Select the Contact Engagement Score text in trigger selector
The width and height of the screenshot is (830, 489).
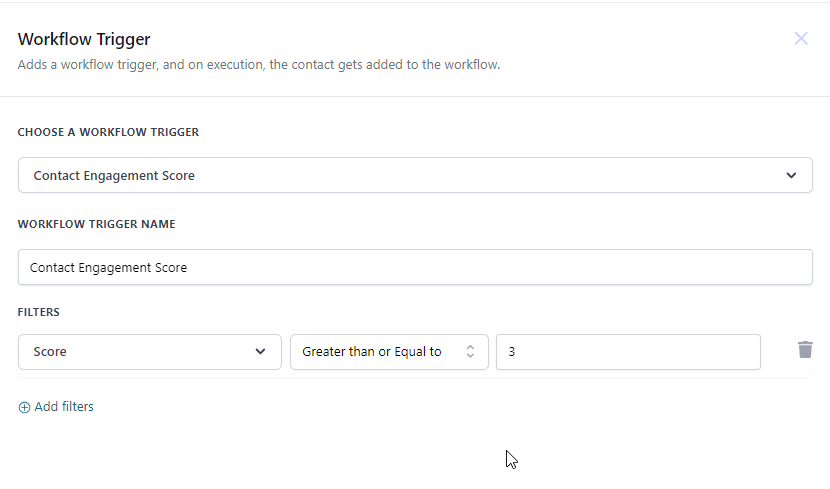(x=114, y=175)
